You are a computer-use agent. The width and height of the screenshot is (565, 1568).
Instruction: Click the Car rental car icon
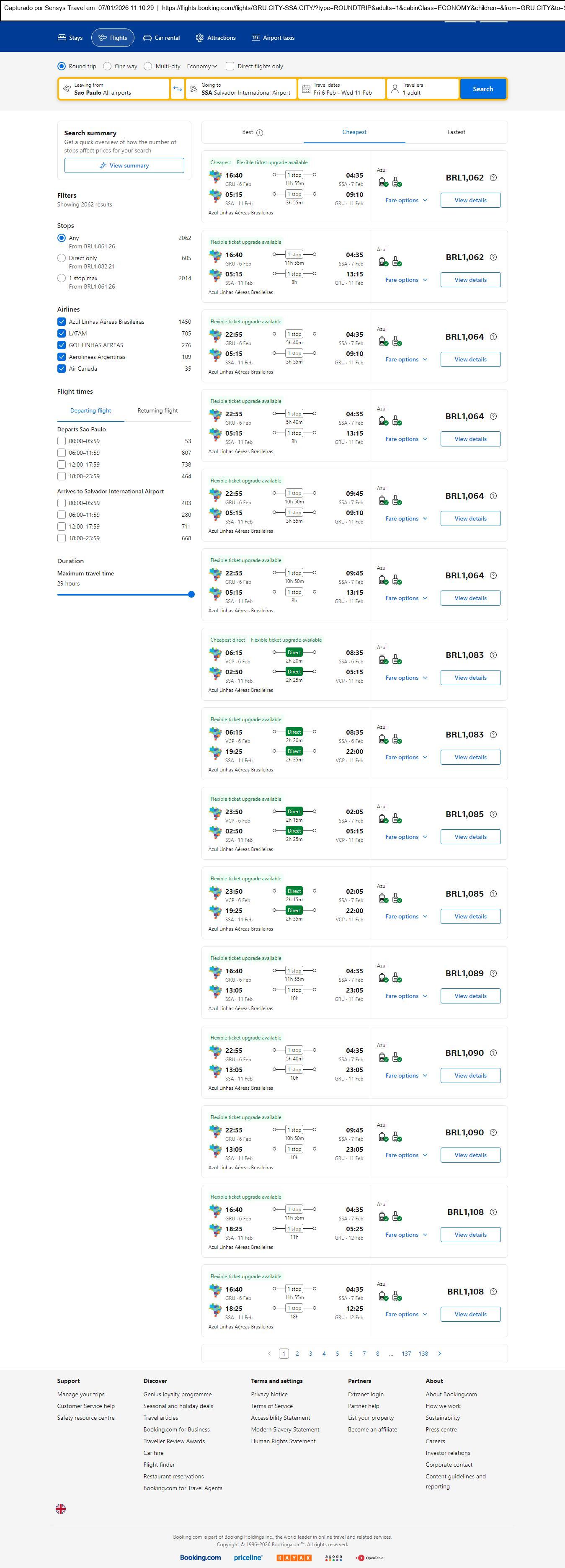click(x=147, y=38)
